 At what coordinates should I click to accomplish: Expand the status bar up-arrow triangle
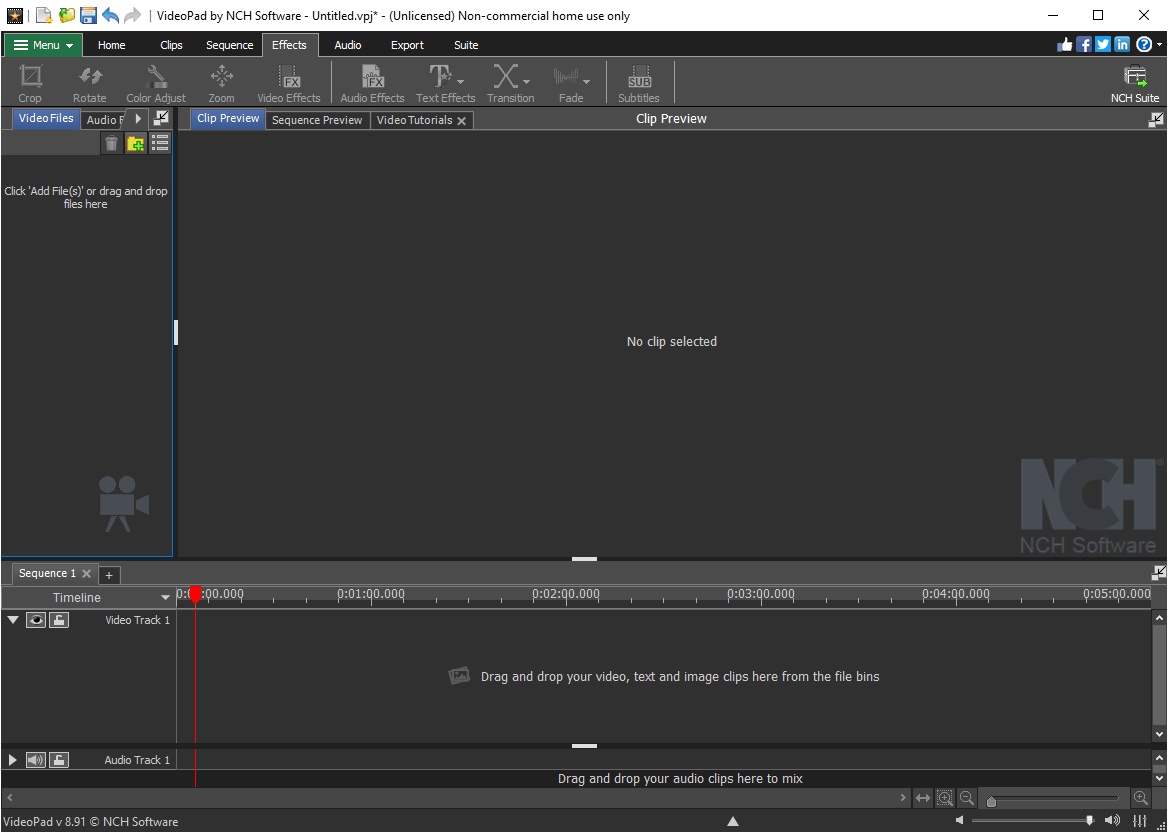(x=732, y=821)
